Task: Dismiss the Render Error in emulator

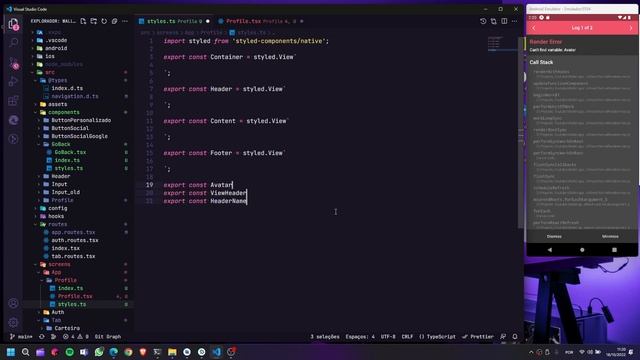Action: tap(554, 236)
